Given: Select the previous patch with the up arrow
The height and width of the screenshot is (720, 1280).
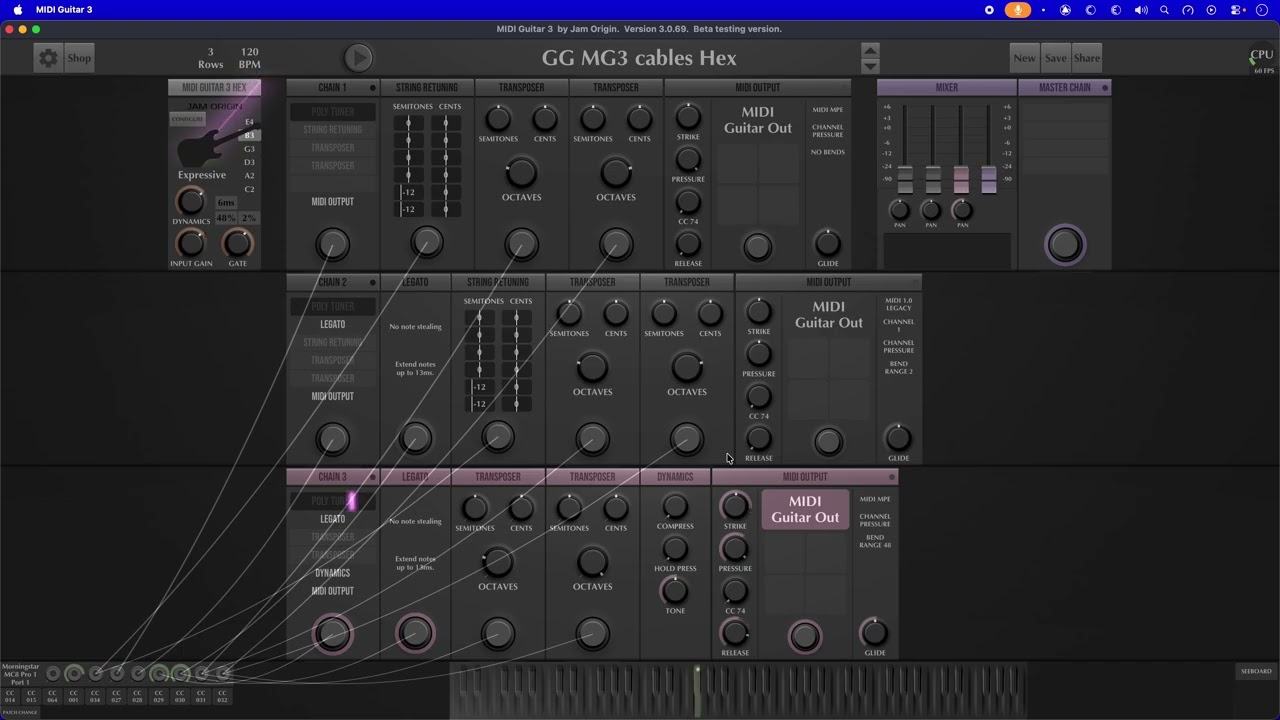Looking at the screenshot, I should tap(870, 50).
